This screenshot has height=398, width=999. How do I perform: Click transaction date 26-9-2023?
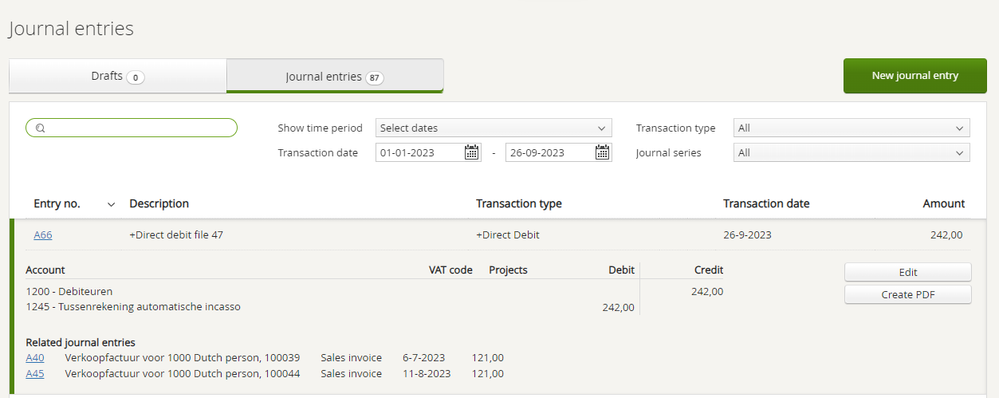point(747,235)
